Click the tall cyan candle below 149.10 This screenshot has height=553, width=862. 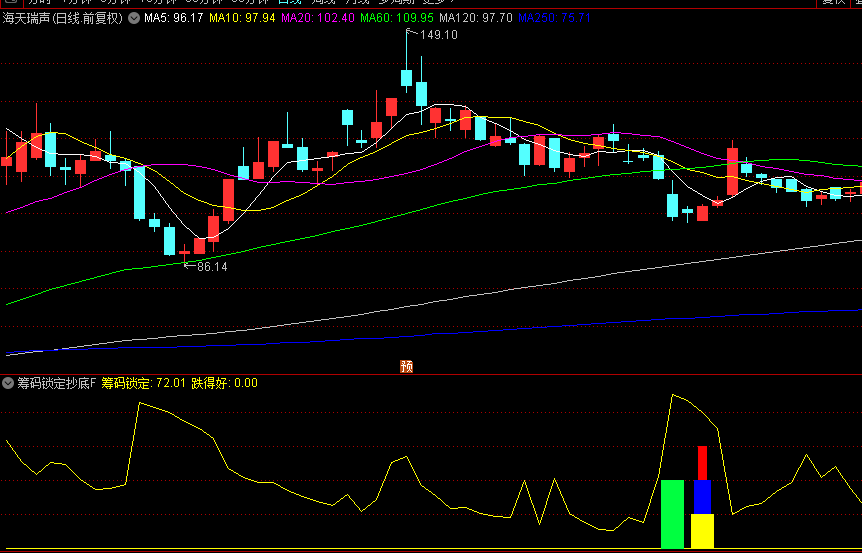pos(407,78)
